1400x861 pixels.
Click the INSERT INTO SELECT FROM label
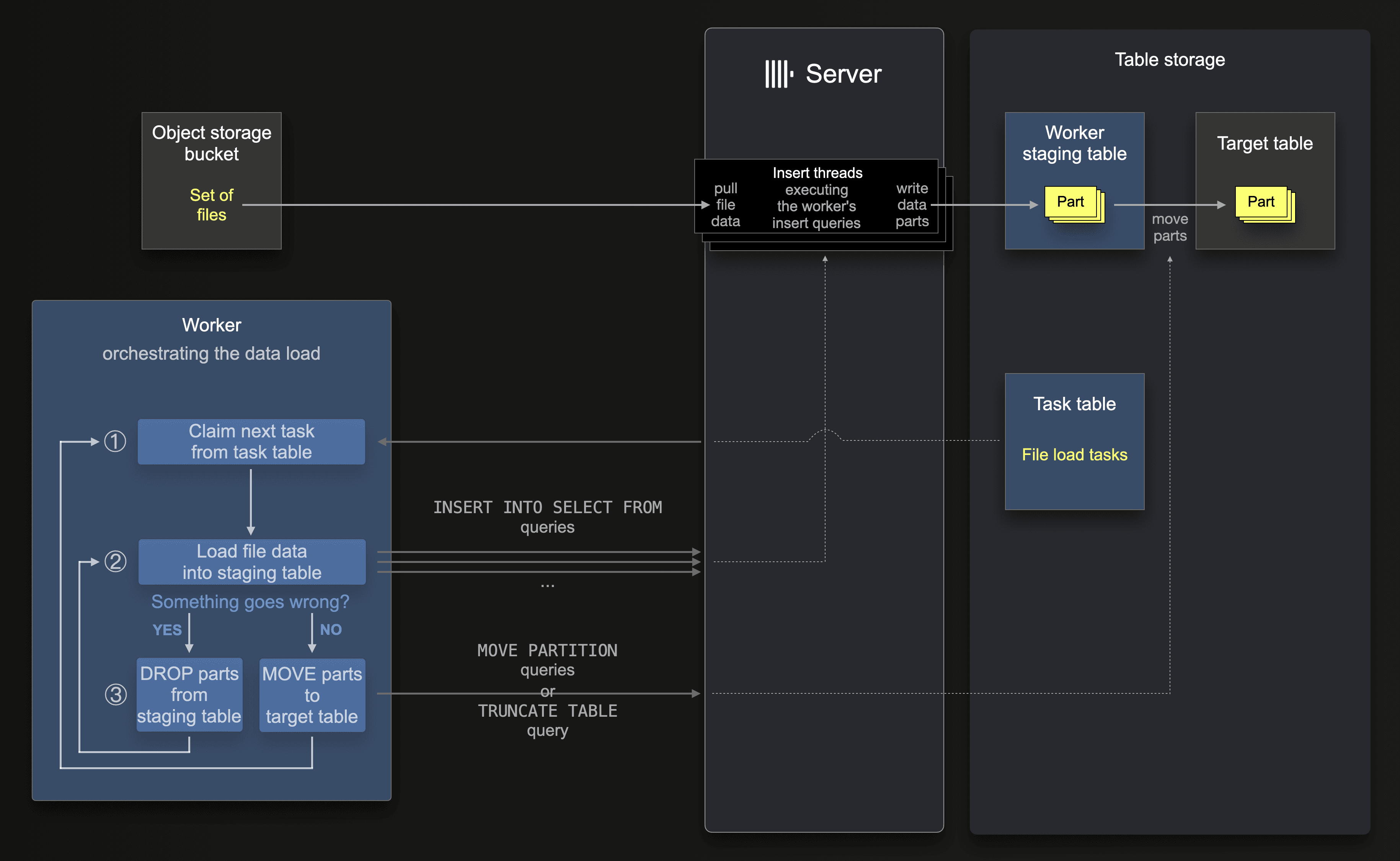coord(547,507)
